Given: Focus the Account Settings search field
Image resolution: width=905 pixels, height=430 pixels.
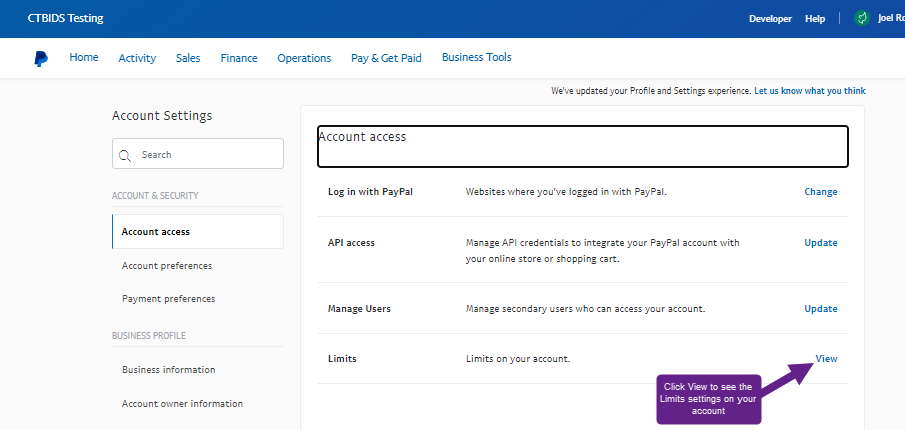Looking at the screenshot, I should [198, 154].
